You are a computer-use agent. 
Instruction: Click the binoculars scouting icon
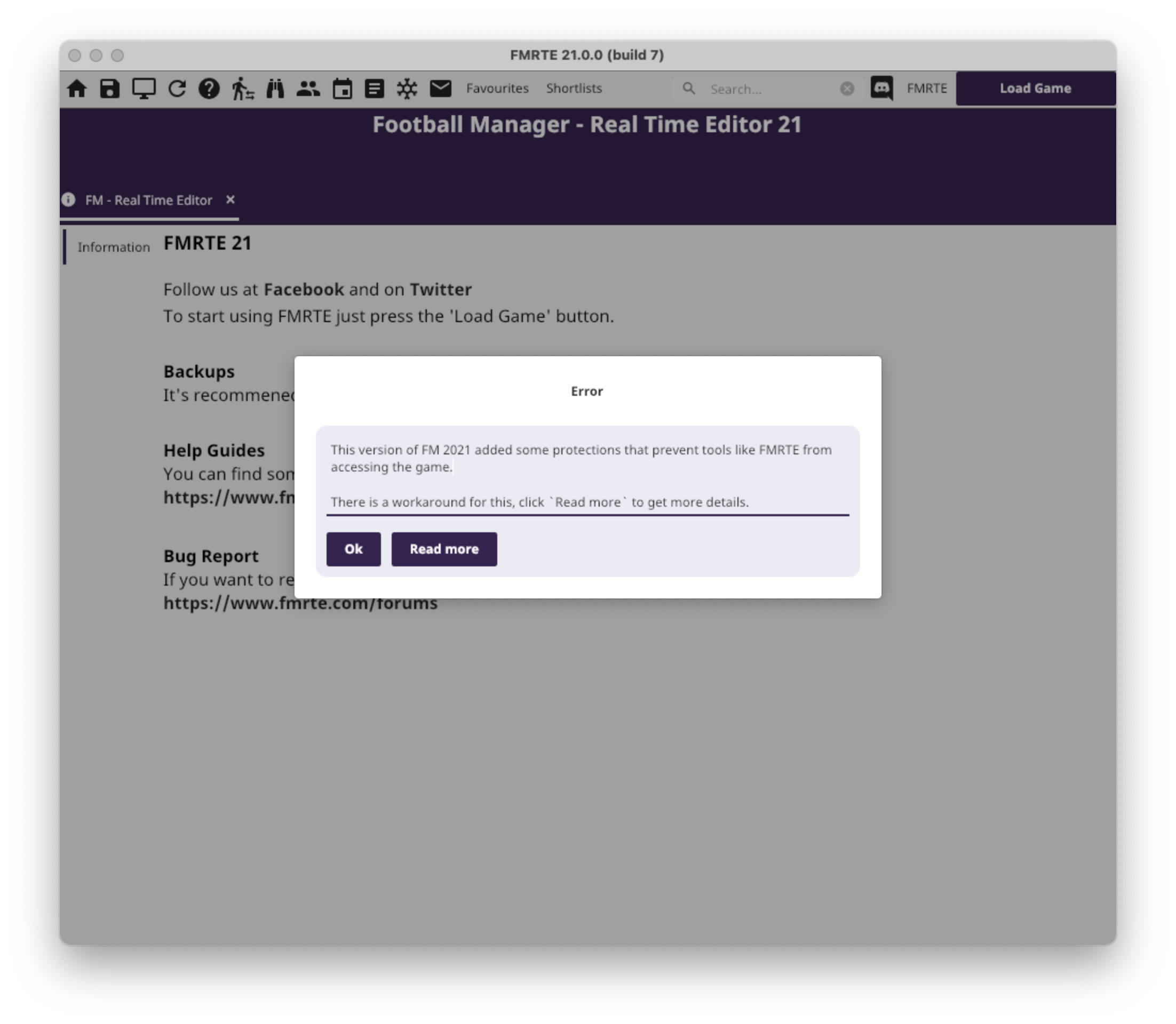(x=275, y=89)
